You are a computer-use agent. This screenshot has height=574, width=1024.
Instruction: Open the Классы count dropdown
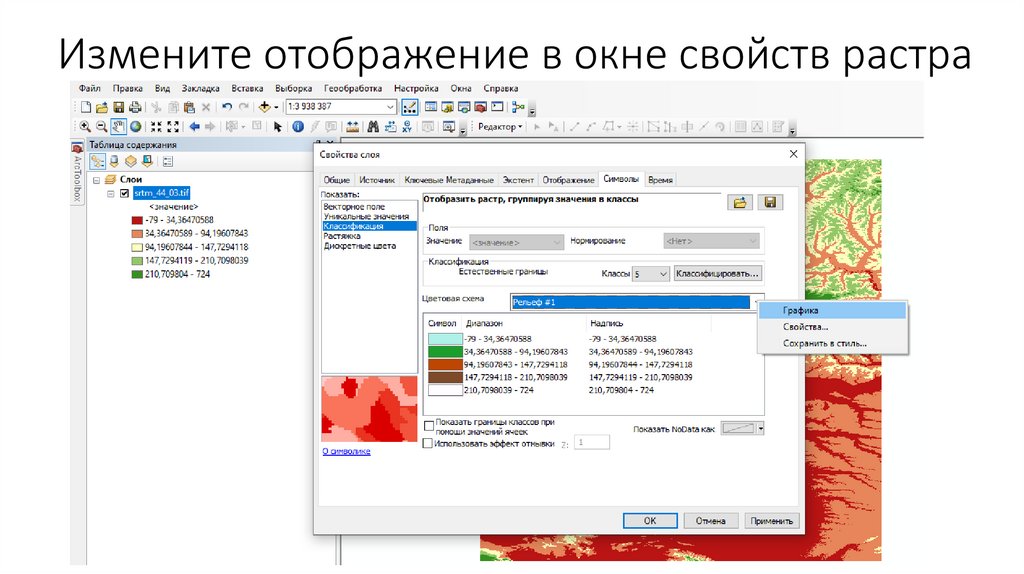coord(663,274)
